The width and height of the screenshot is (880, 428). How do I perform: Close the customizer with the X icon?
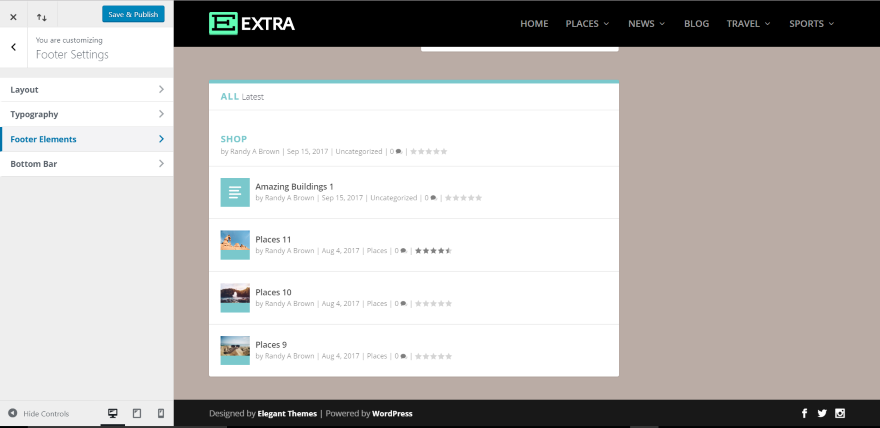[x=13, y=17]
